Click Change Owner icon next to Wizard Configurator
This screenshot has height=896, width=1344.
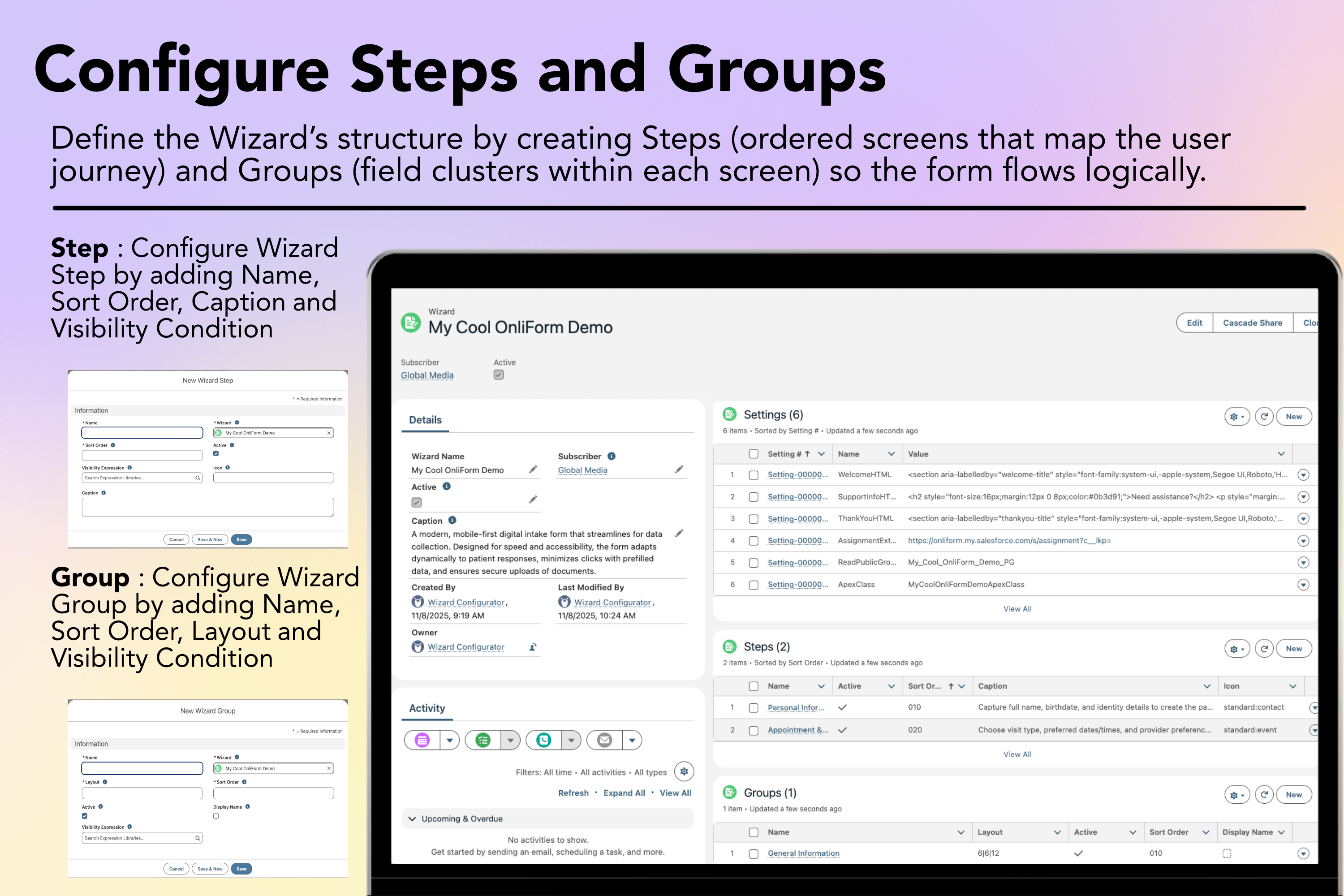[x=533, y=647]
